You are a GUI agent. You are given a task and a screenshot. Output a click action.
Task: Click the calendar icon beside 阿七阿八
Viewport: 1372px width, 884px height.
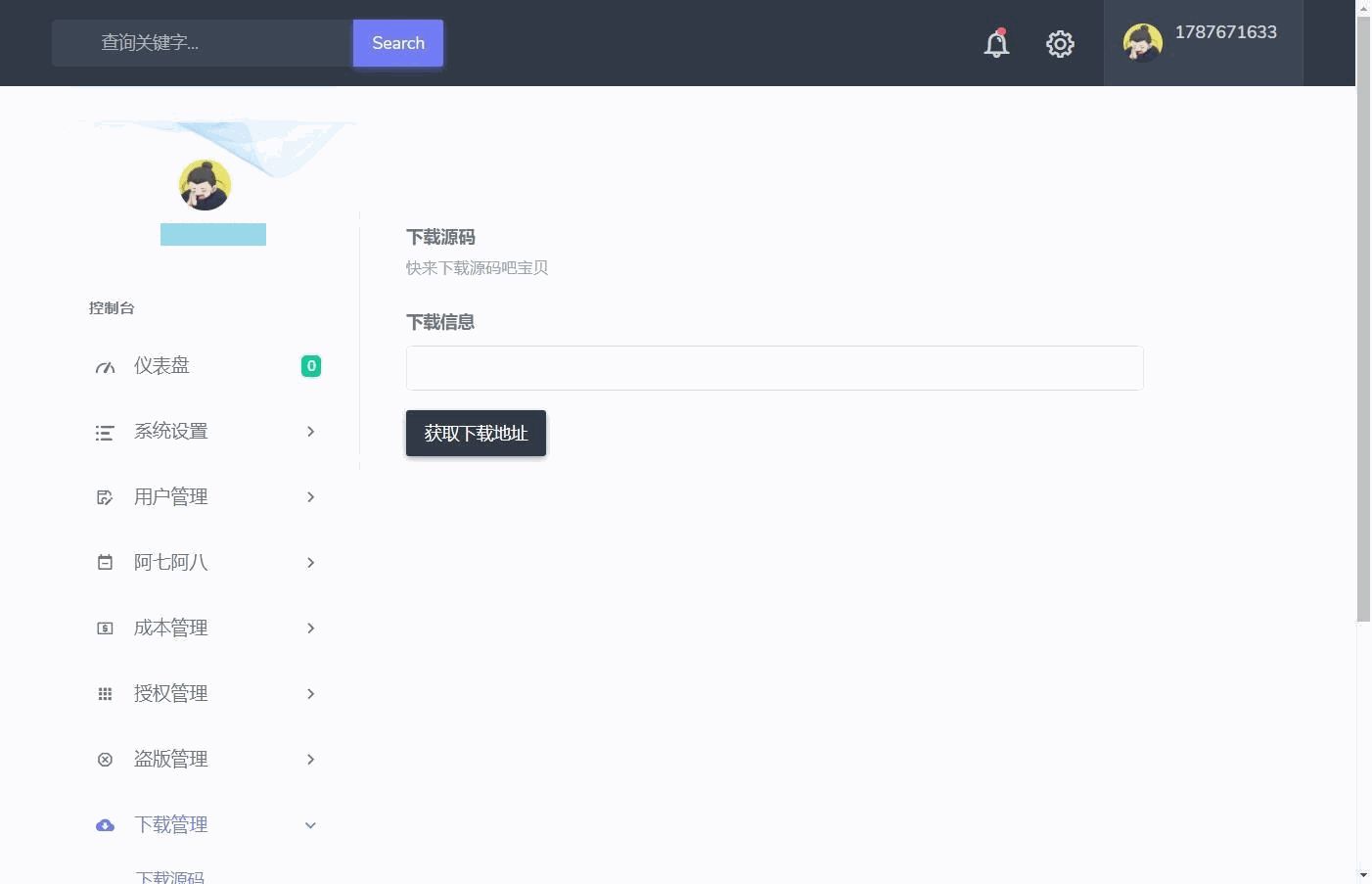pos(105,563)
